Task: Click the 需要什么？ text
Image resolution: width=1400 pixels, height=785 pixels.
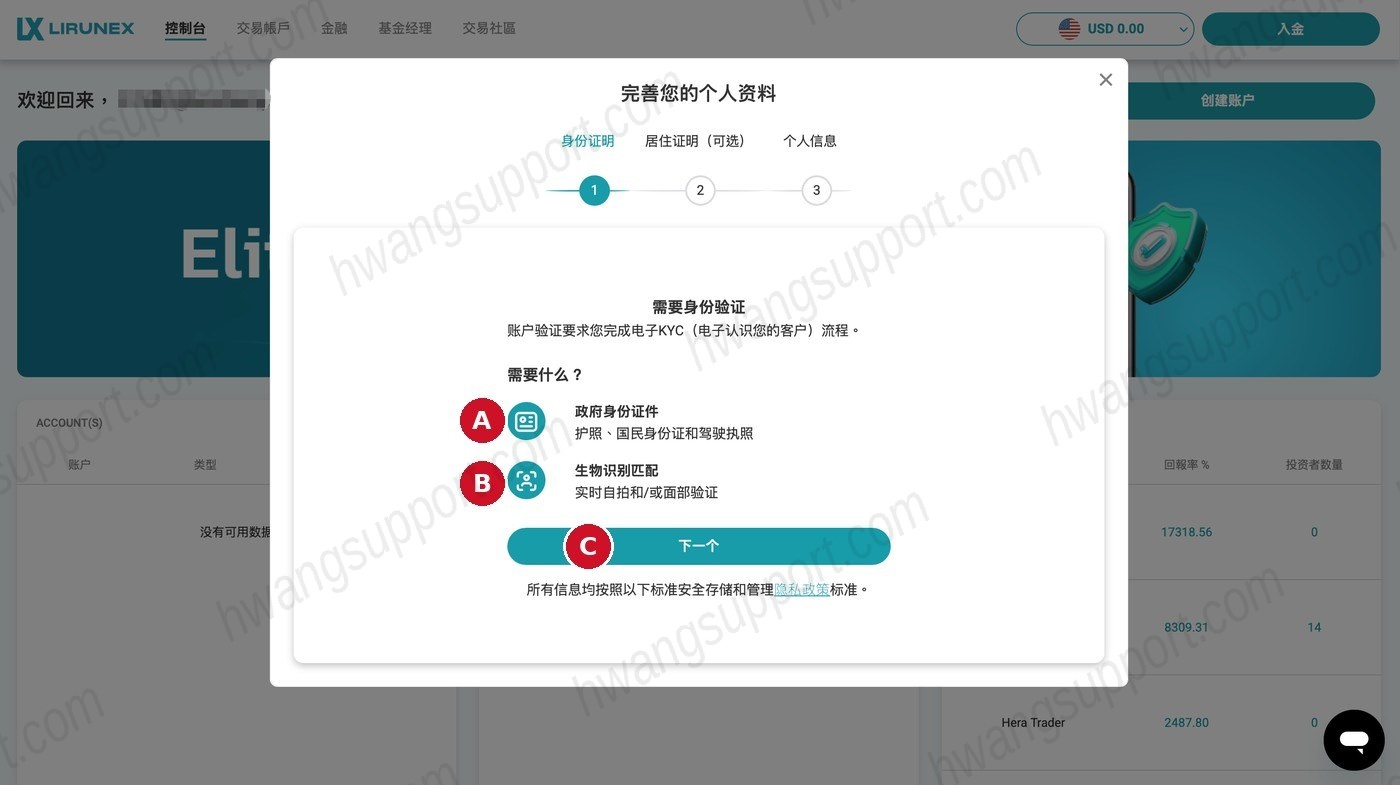Action: (545, 375)
